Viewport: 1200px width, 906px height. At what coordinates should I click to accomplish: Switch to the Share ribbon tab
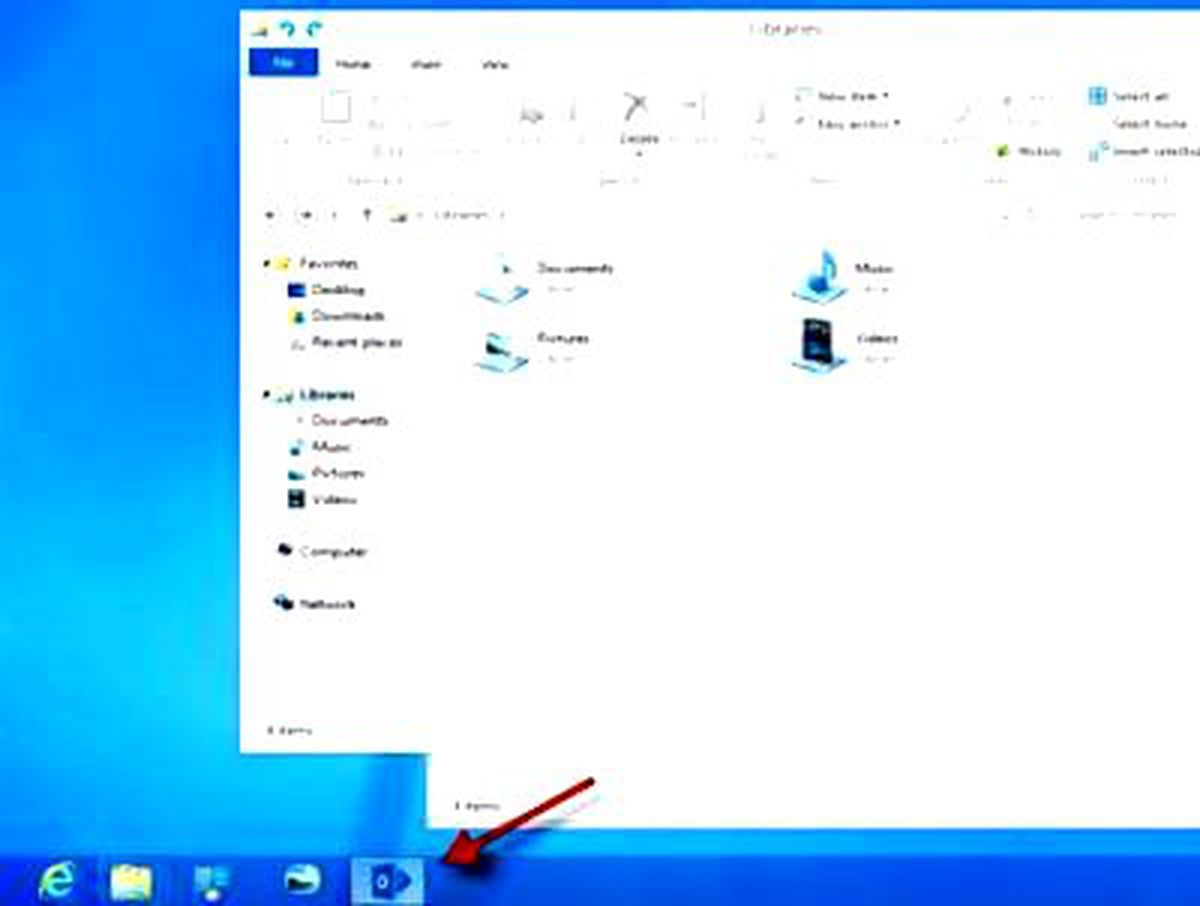click(x=425, y=64)
